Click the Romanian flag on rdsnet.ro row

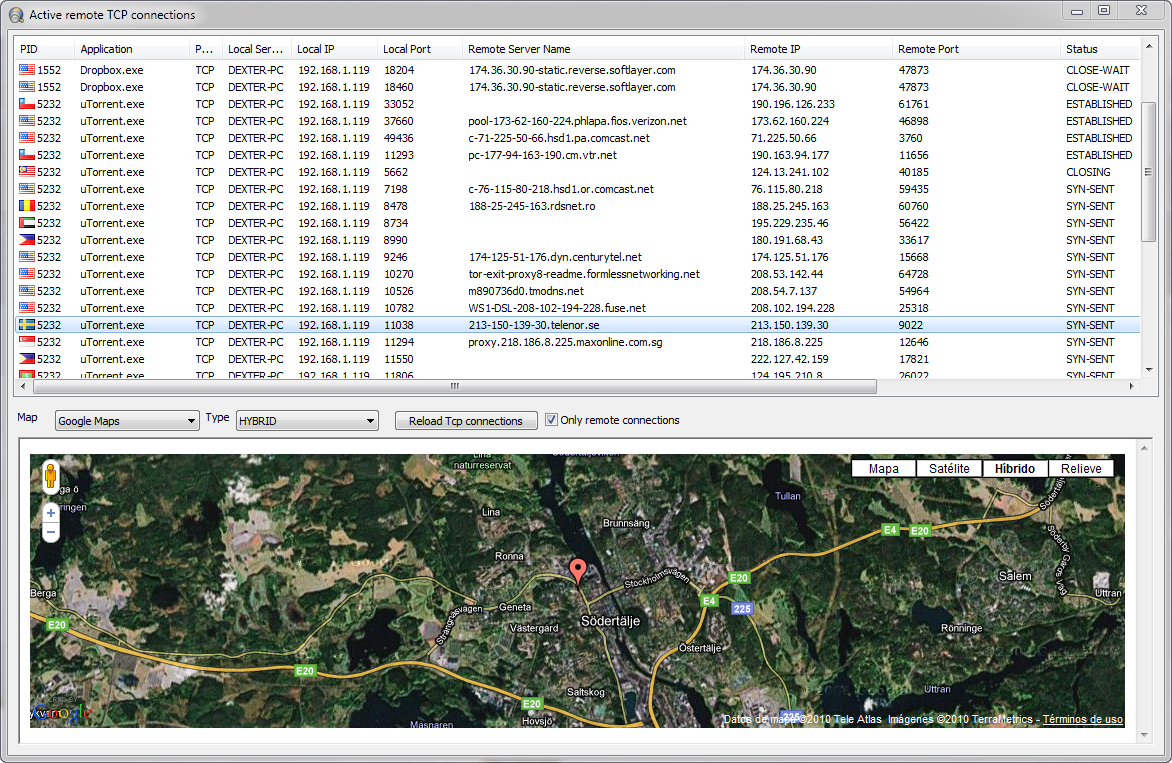coord(26,206)
